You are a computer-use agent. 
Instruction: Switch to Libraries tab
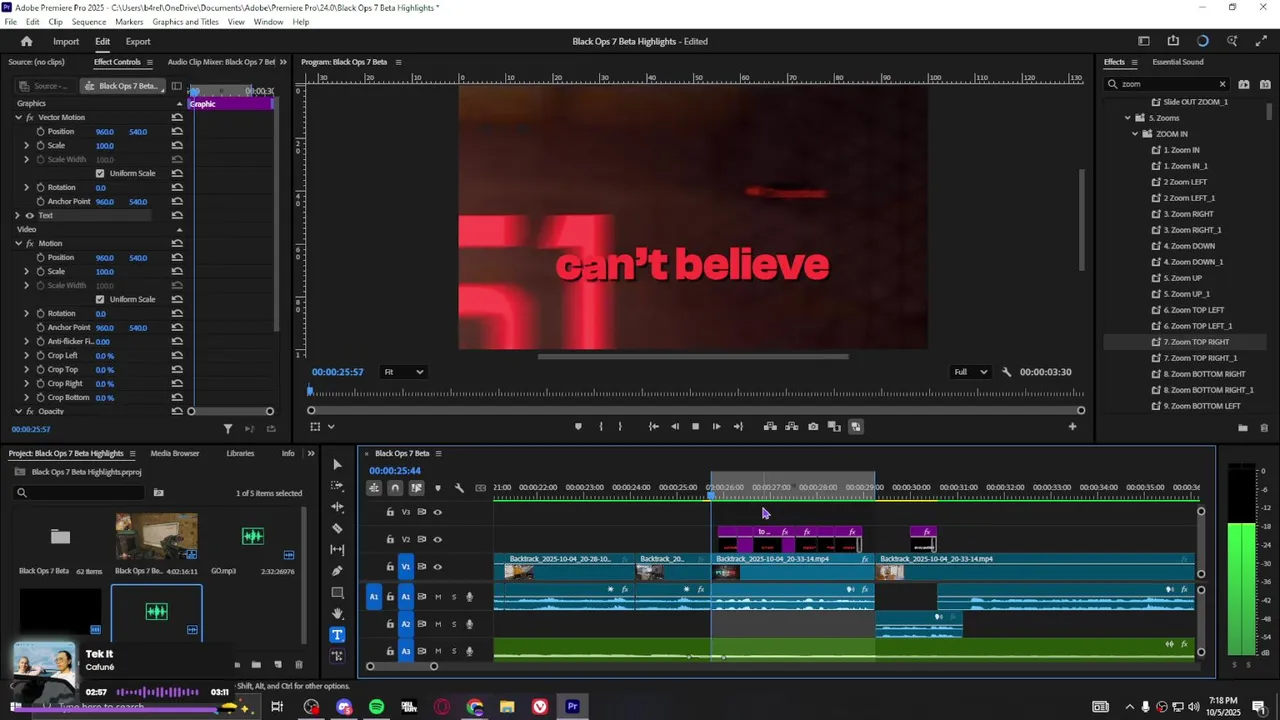point(240,453)
